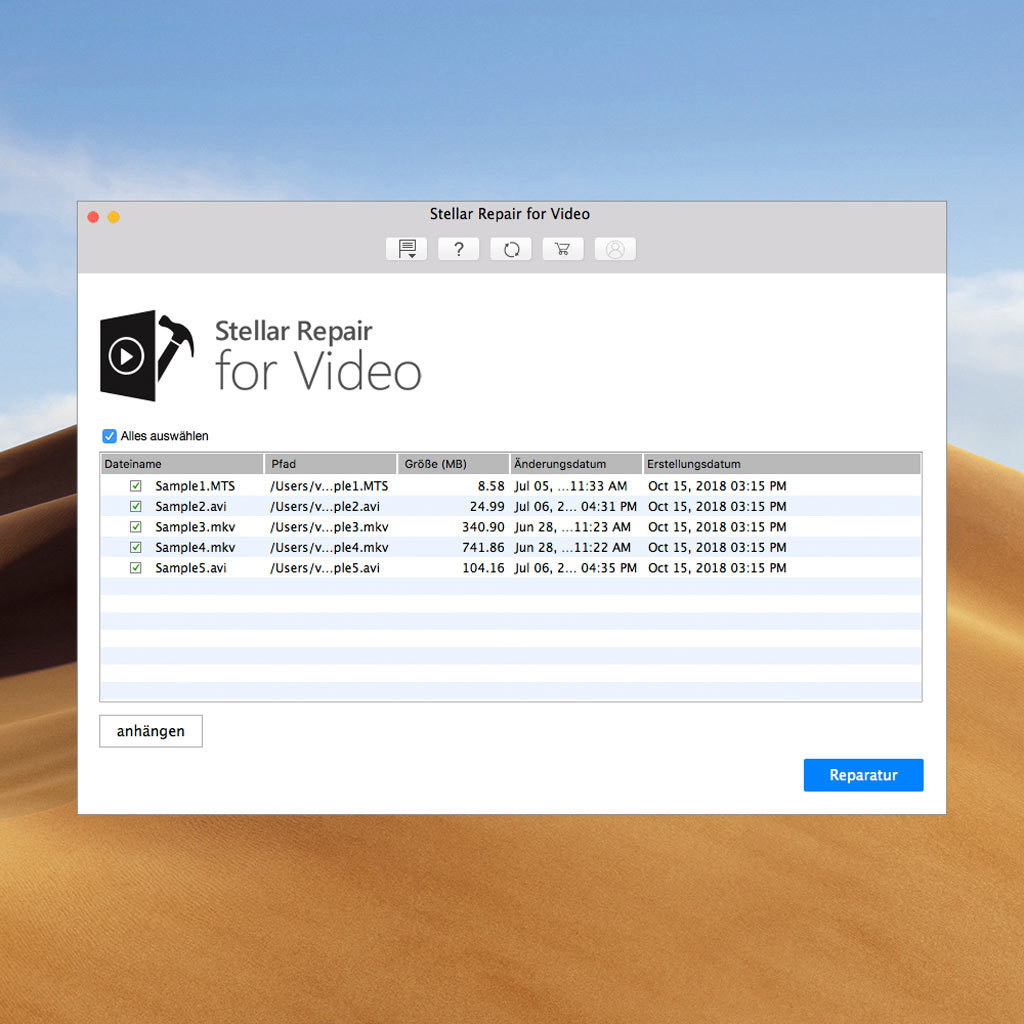Select the Sample5.avi file name
Image resolution: width=1024 pixels, height=1024 pixels.
191,568
